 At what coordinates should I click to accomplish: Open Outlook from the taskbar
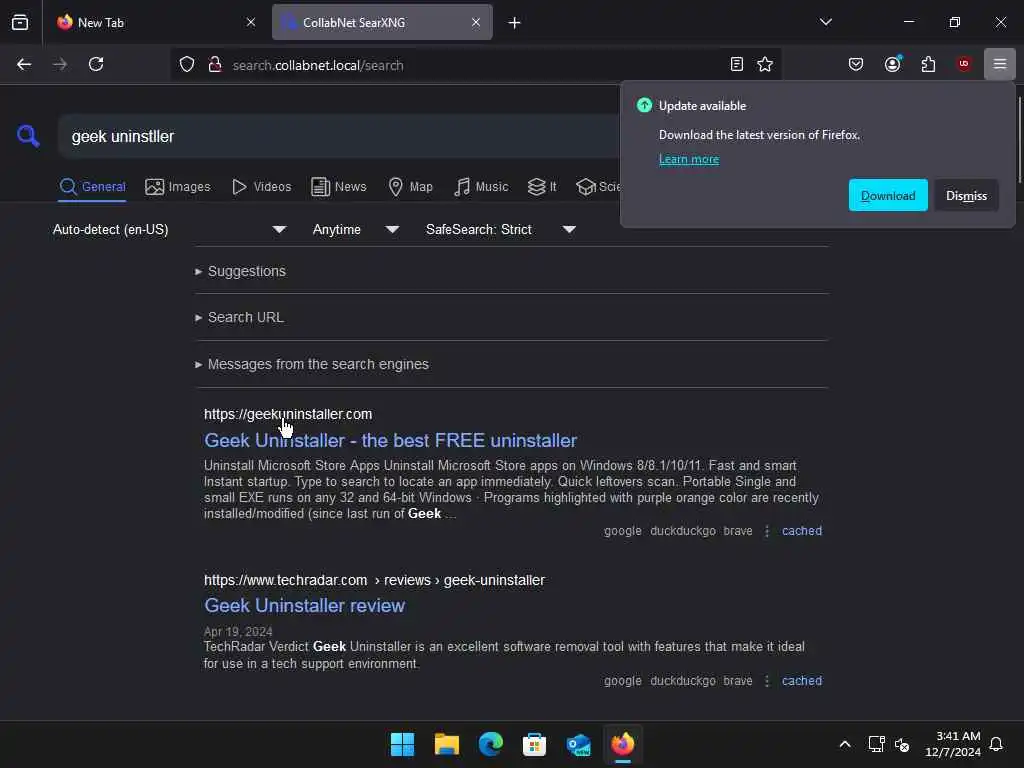coord(579,744)
